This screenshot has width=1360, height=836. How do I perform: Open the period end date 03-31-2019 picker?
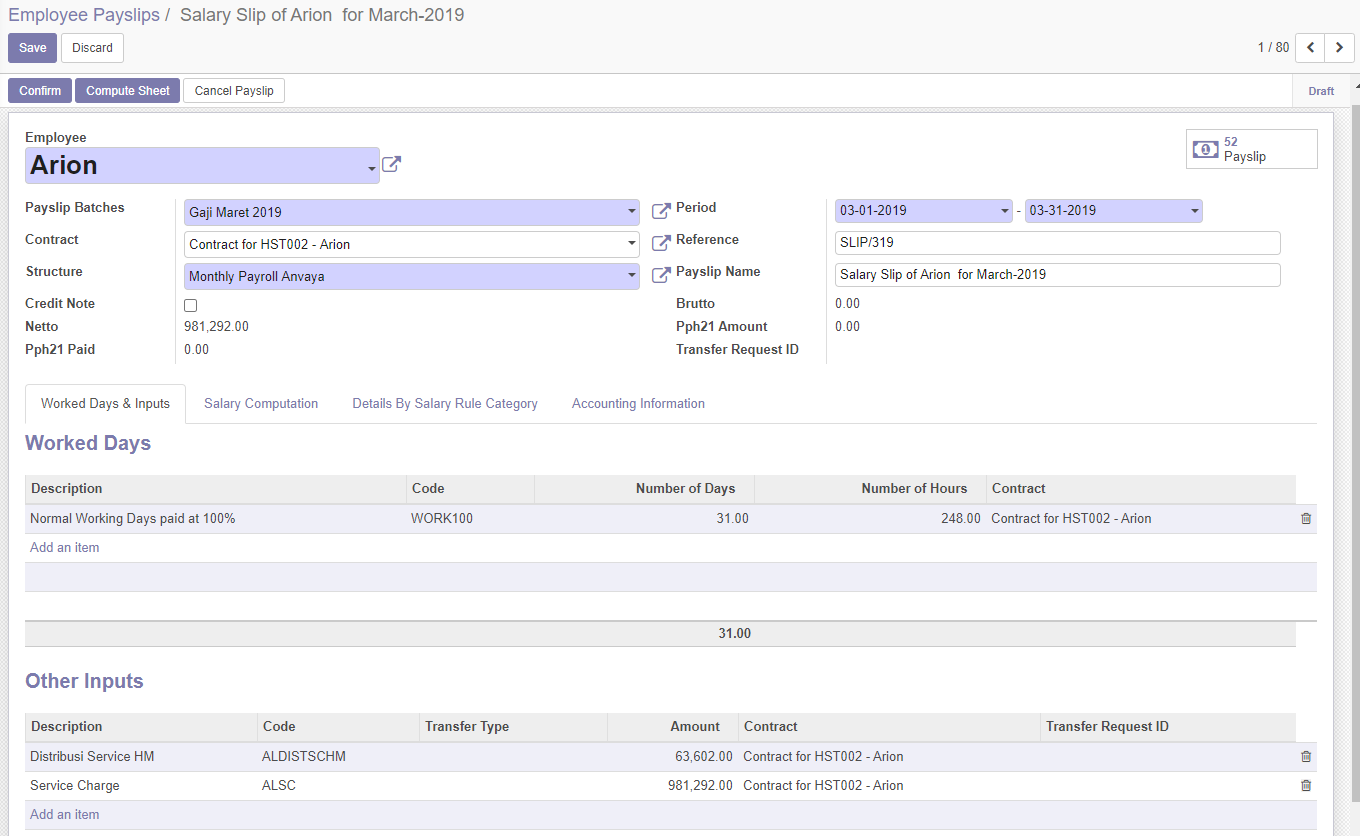[1113, 211]
